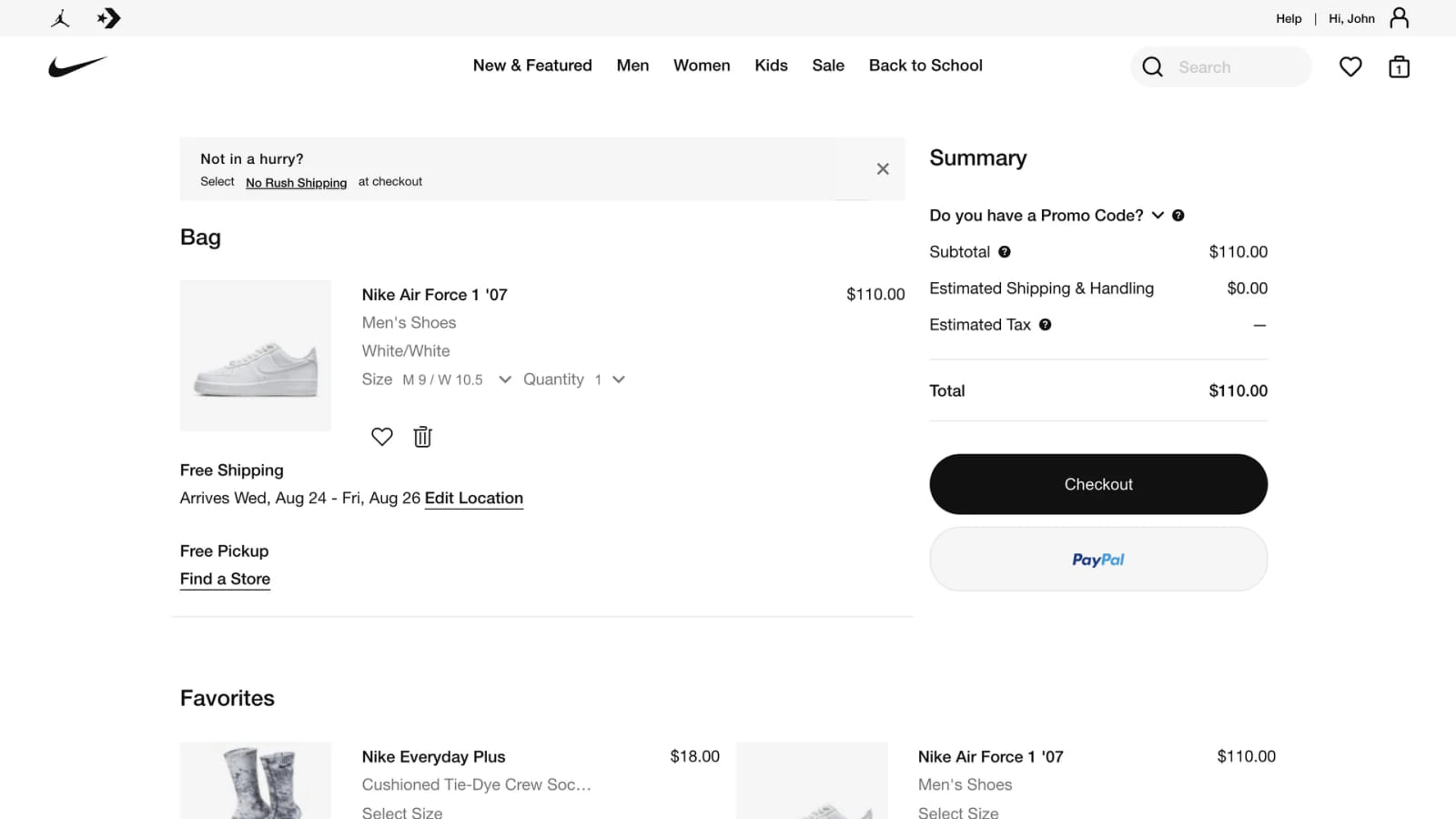This screenshot has height=819, width=1456.
Task: Select the Converse logo icon
Action: 108,18
